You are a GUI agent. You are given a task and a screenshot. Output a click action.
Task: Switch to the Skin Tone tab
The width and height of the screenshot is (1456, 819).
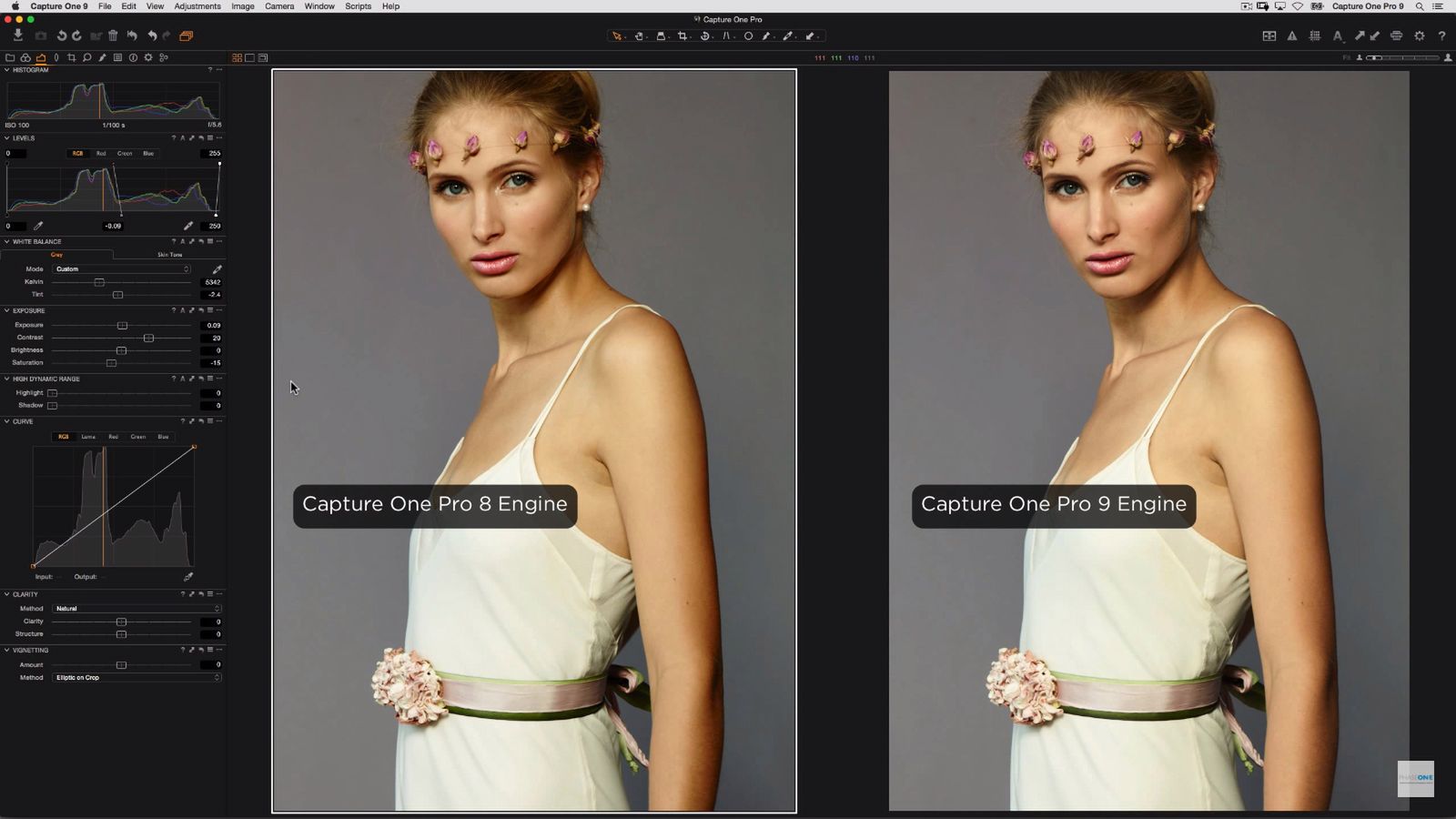[169, 255]
